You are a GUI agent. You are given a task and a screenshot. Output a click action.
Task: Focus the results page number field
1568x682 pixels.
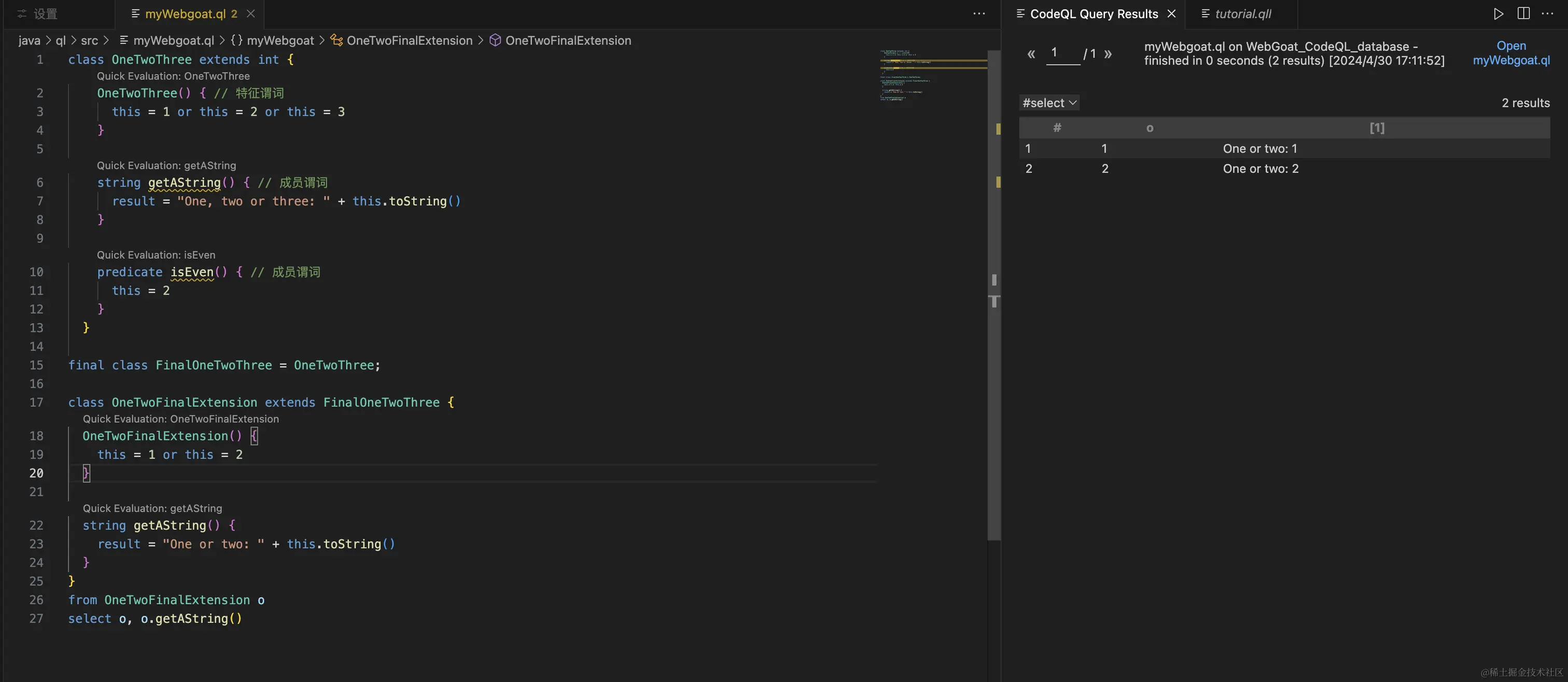tap(1063, 53)
